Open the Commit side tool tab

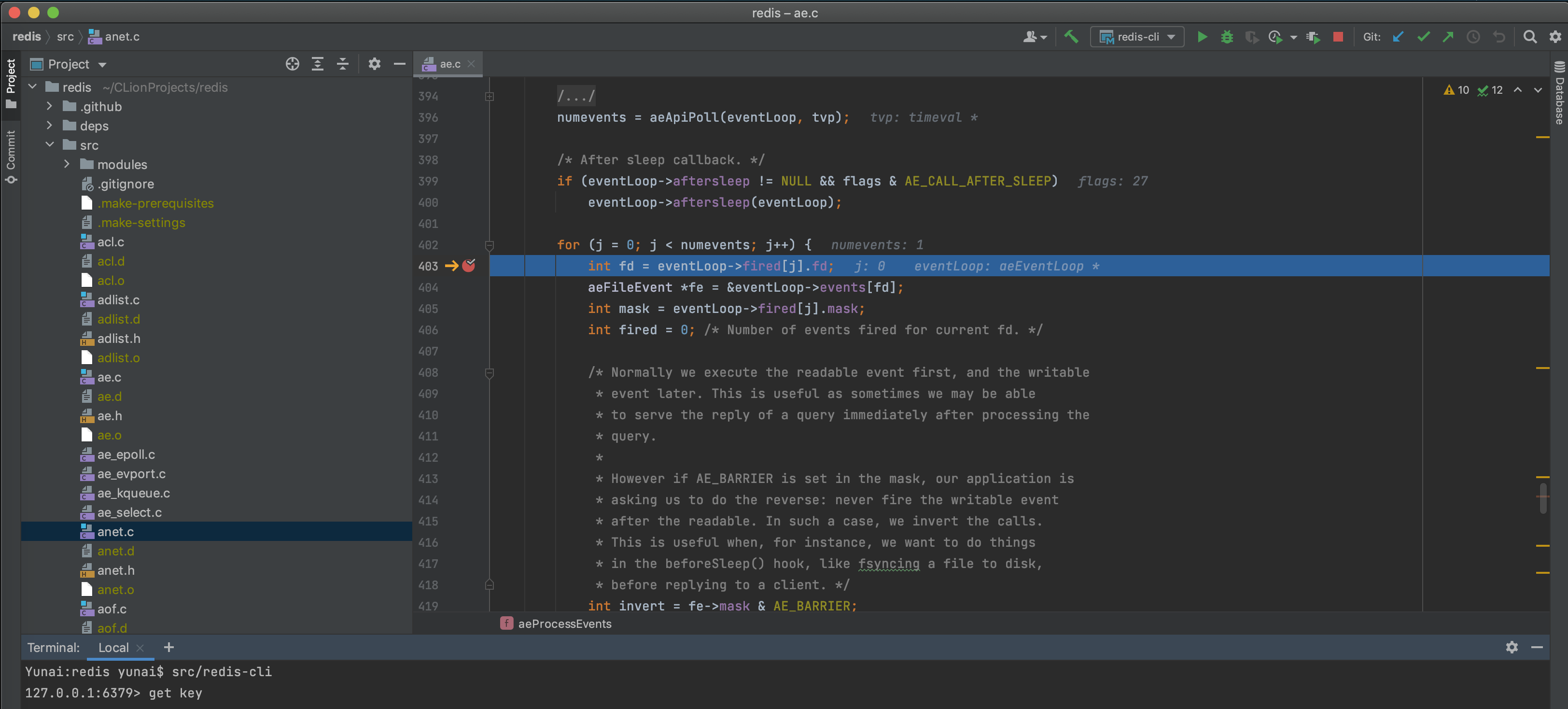coord(10,156)
